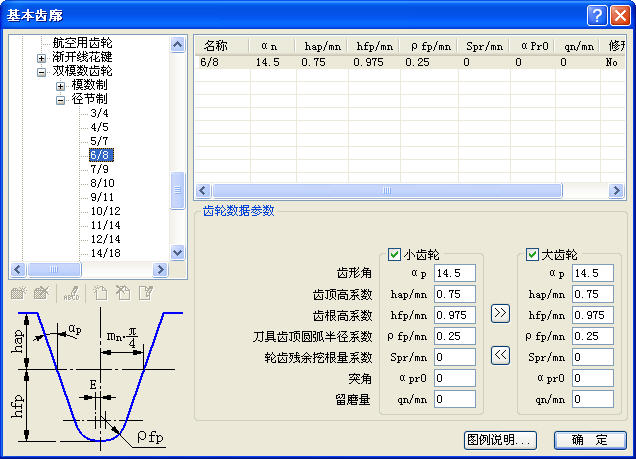Click the Spr/mn column header in table
The image size is (636, 459).
tap(484, 46)
